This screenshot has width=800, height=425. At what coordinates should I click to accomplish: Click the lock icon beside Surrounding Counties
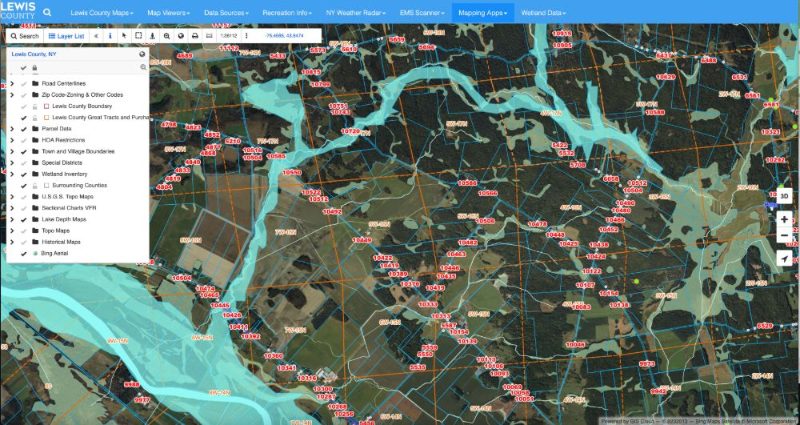[35, 186]
